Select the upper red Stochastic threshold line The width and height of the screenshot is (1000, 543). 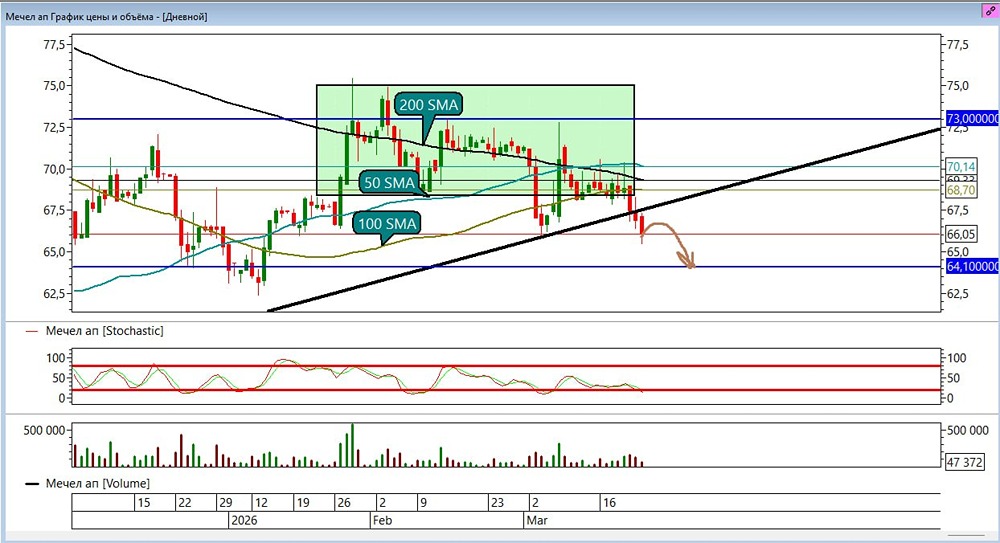(506, 366)
